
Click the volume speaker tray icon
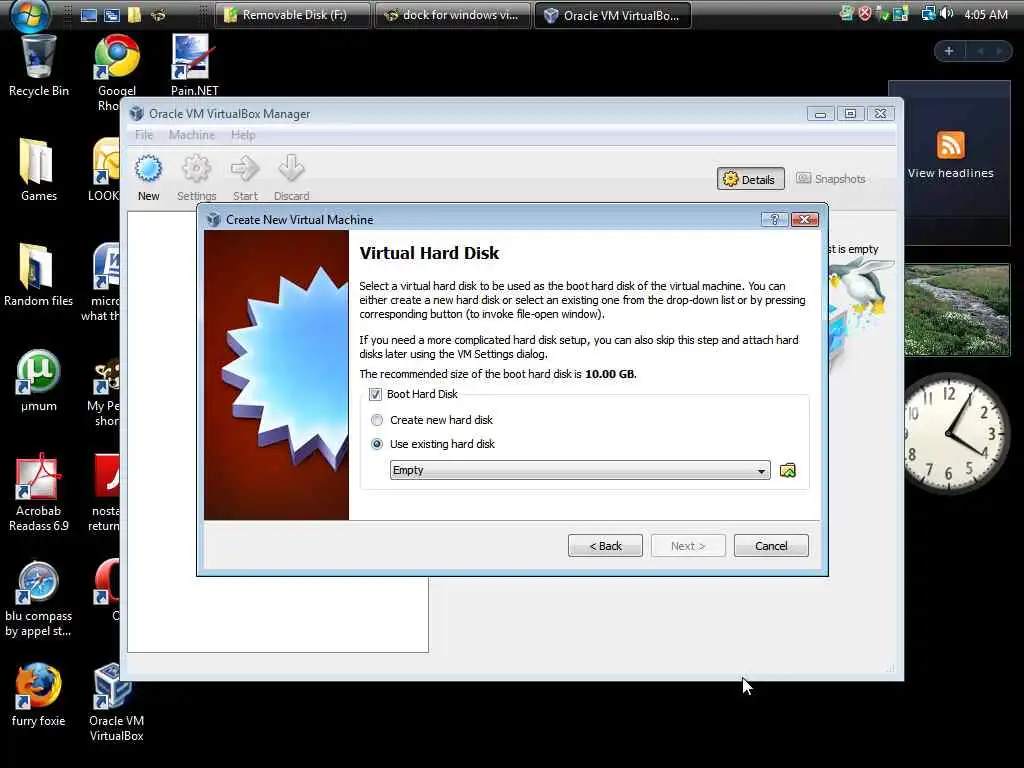click(x=947, y=14)
